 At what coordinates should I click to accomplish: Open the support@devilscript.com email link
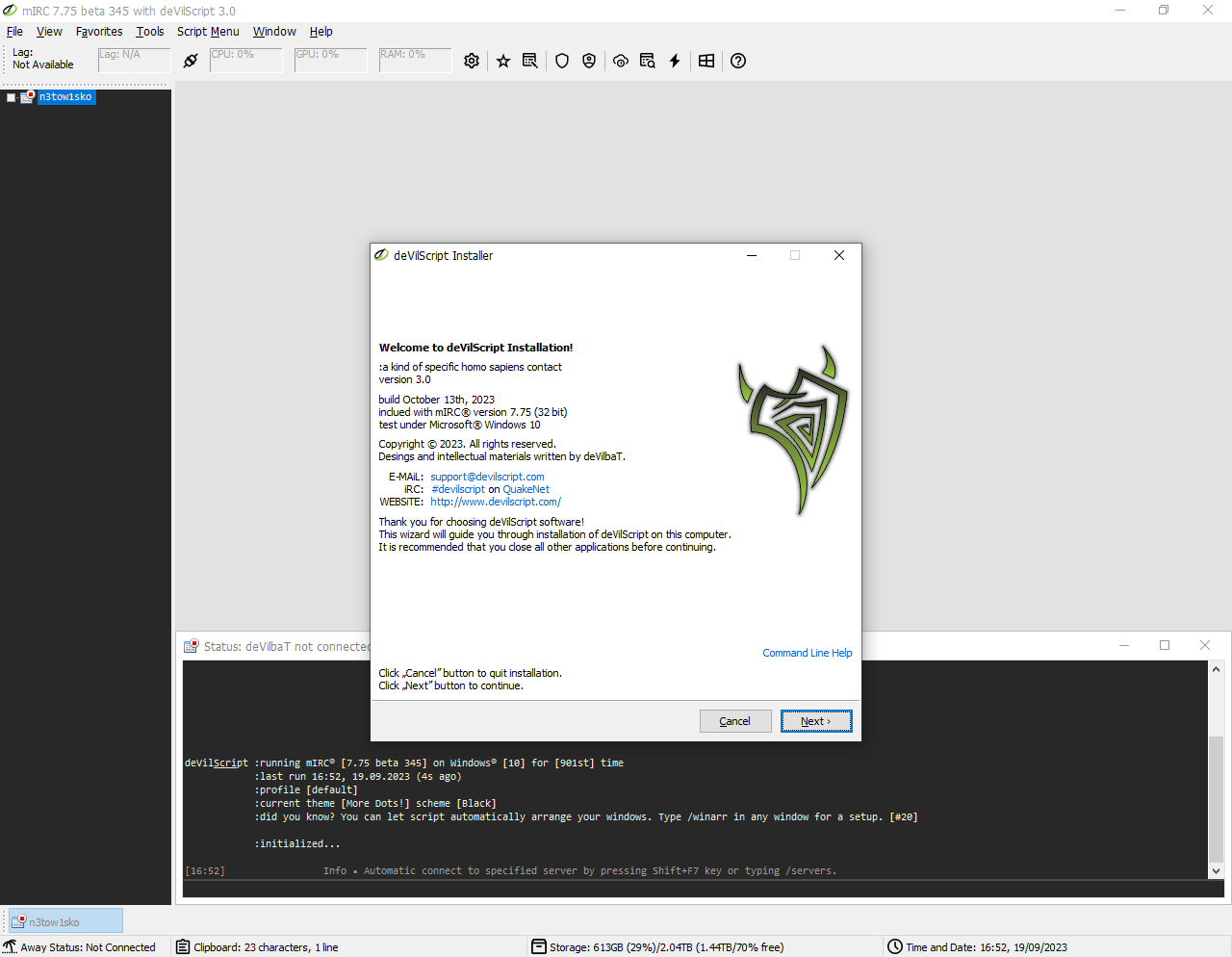click(487, 477)
